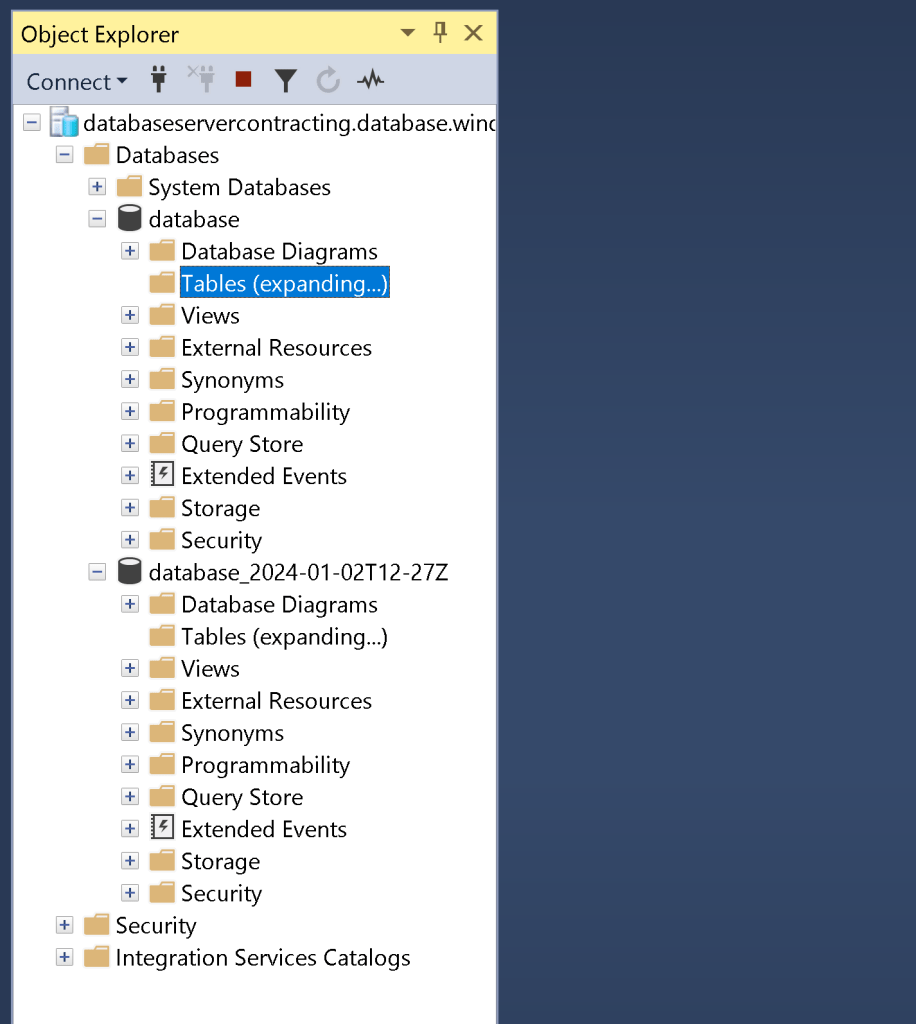Image resolution: width=916 pixels, height=1024 pixels.
Task: Toggle the Auto Hide pin icon
Action: click(x=440, y=32)
